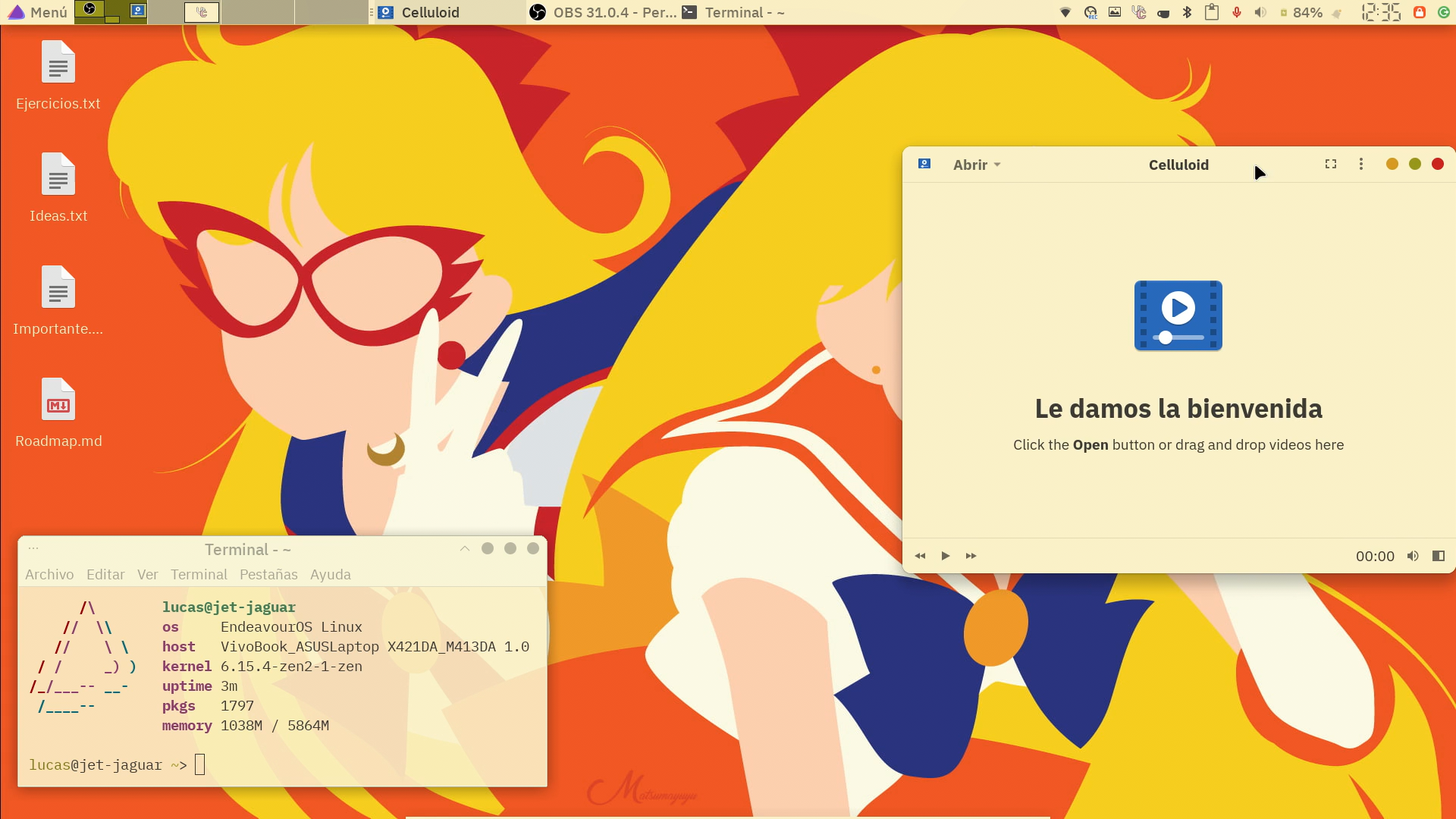Click the roll-up arrow on Terminal title bar

[465, 548]
